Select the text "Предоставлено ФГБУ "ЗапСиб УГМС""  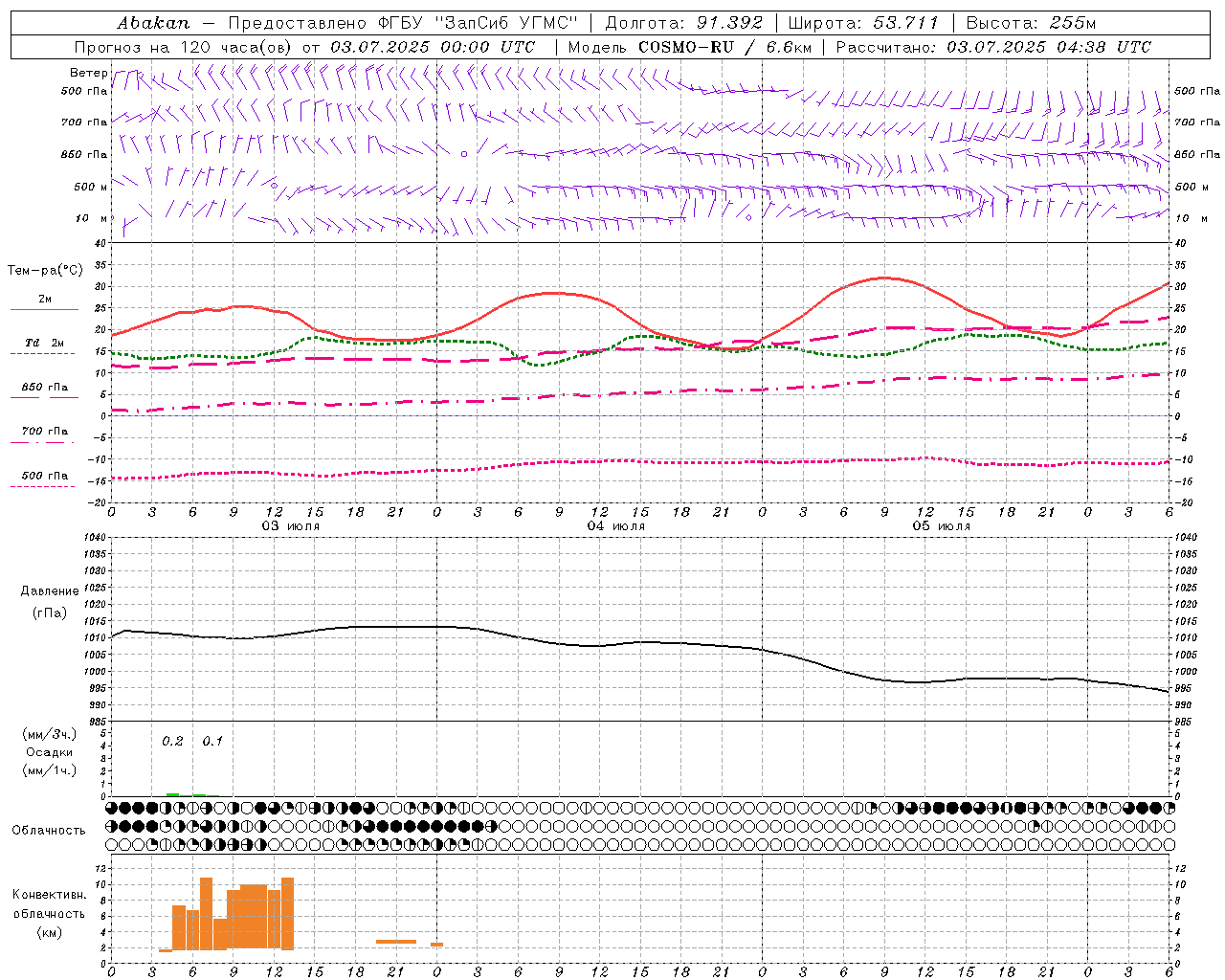[403, 23]
